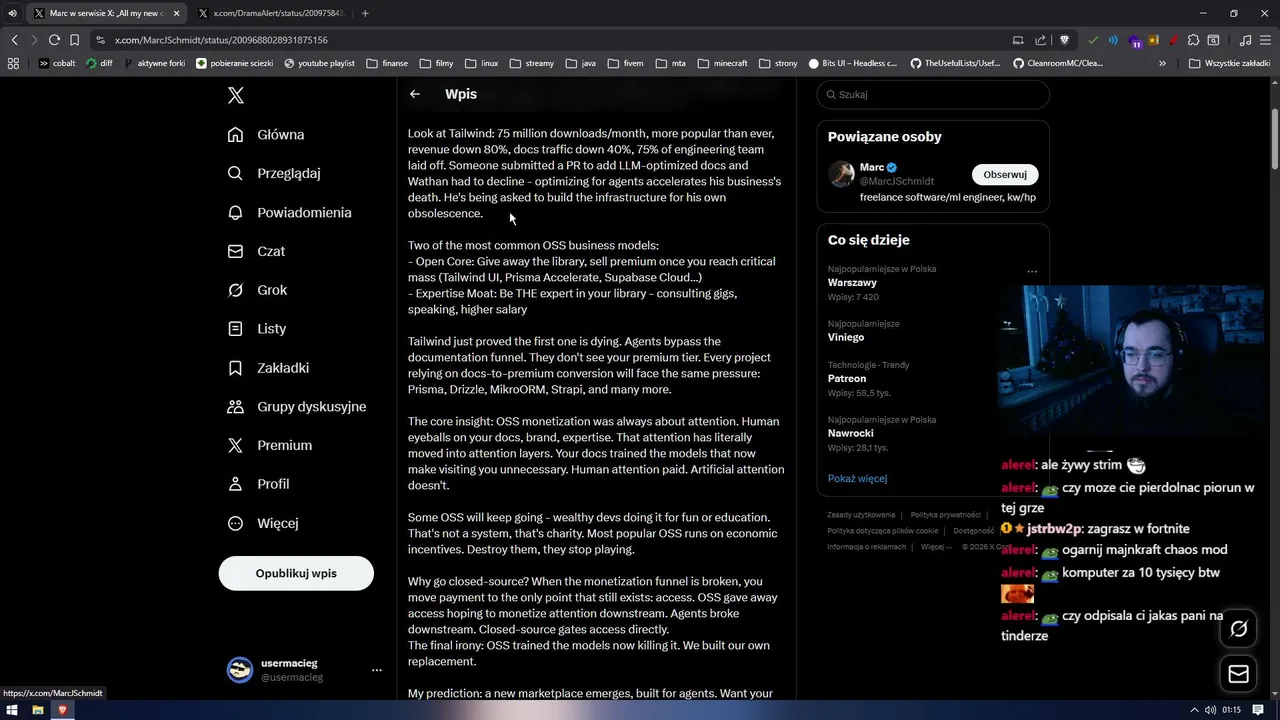Open Premium in the sidebar
This screenshot has width=1280, height=720.
(269, 445)
